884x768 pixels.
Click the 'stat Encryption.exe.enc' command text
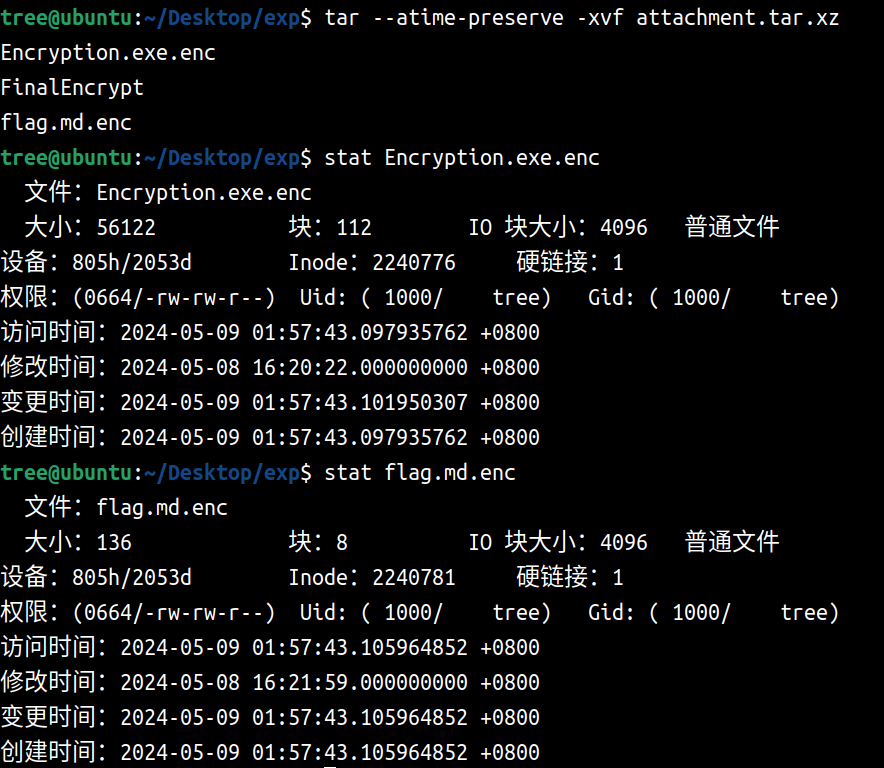coord(462,158)
